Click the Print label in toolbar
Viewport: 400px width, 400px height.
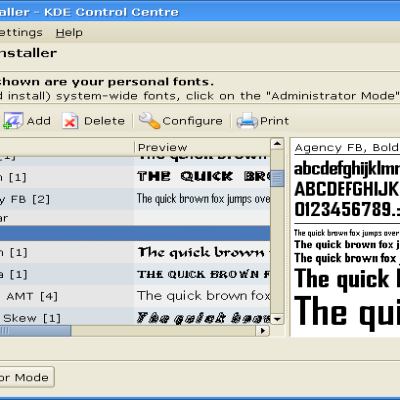[x=274, y=121]
